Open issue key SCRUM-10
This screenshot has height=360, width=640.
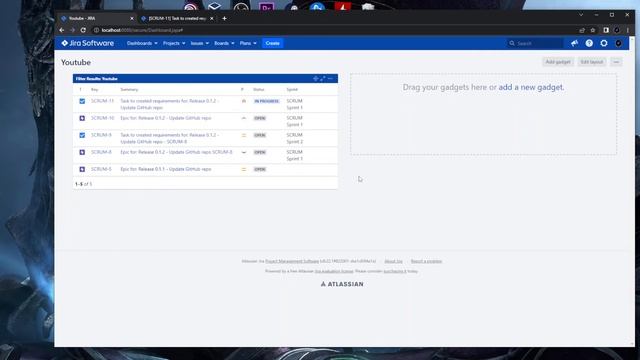[x=102, y=118]
